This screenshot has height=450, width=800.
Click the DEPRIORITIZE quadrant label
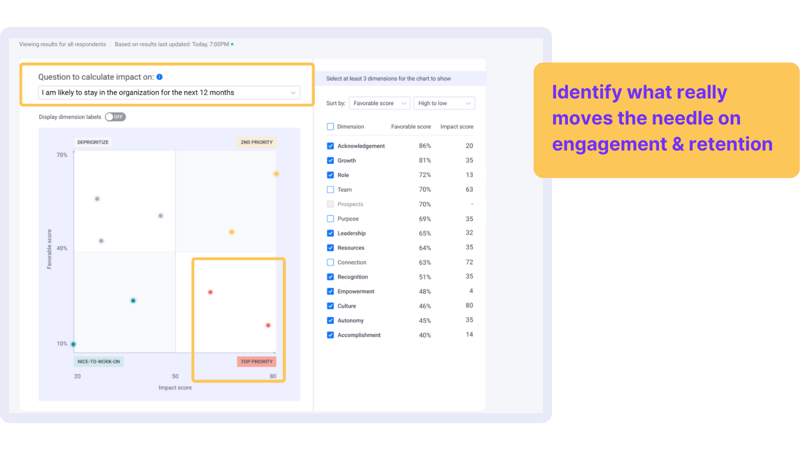[x=93, y=142]
